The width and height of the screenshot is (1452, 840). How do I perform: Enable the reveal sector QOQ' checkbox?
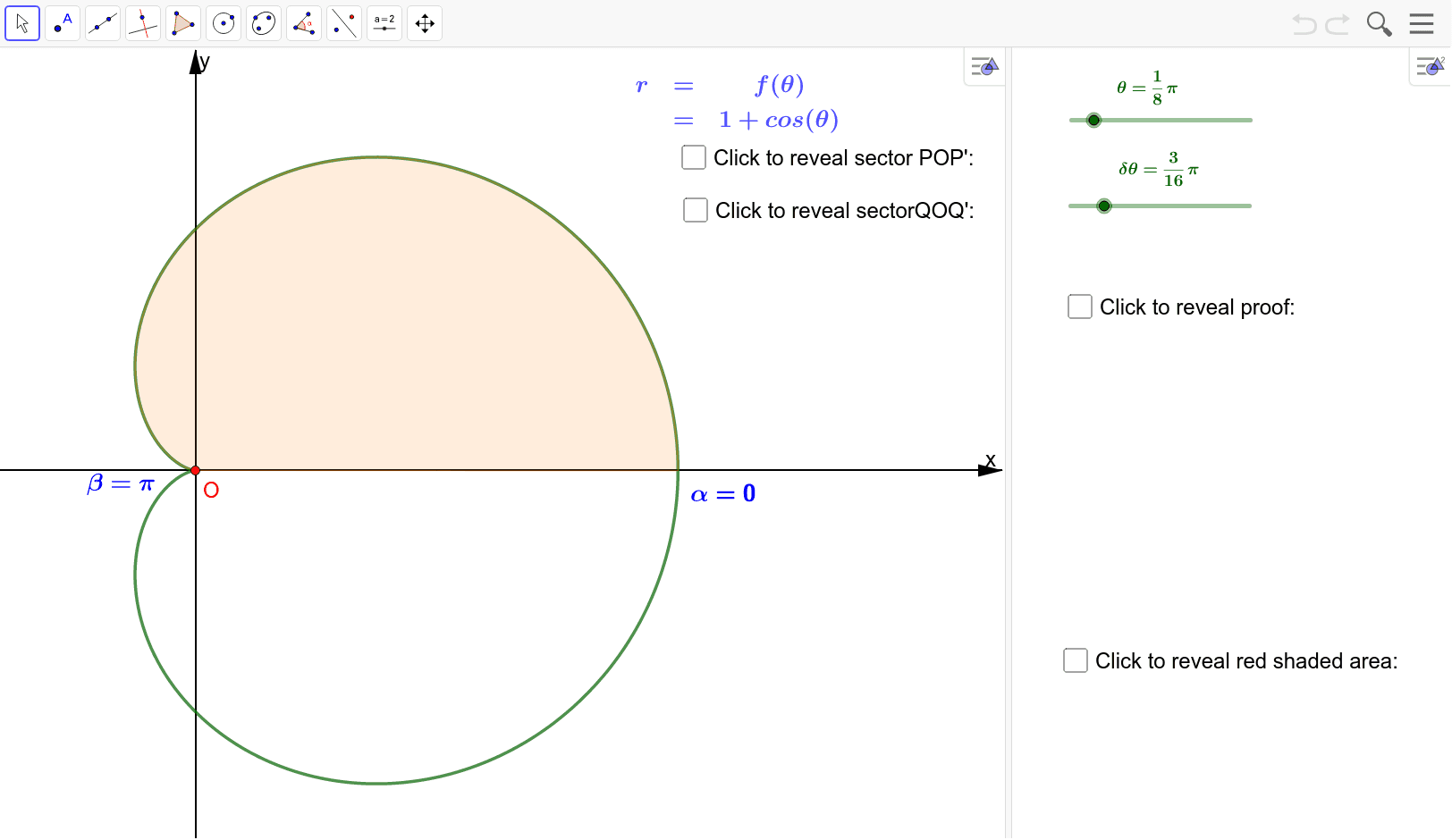(696, 210)
